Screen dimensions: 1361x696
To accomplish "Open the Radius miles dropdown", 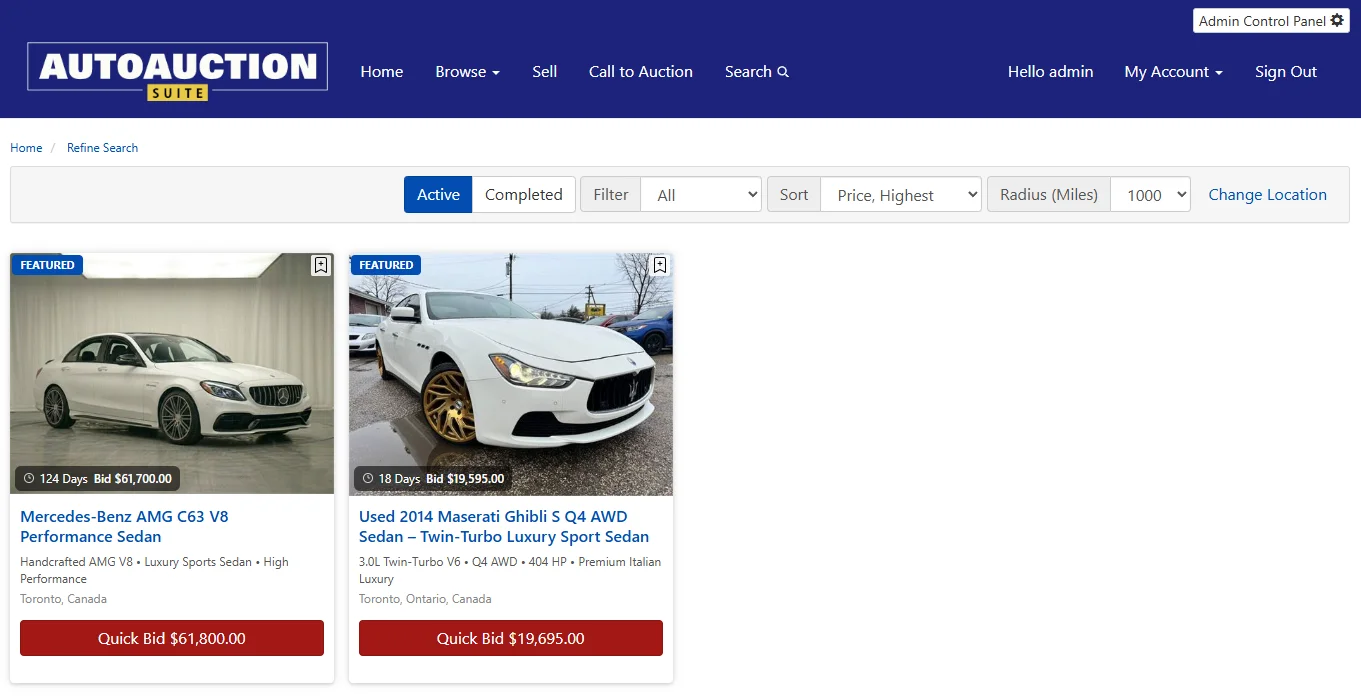I will tap(1150, 195).
